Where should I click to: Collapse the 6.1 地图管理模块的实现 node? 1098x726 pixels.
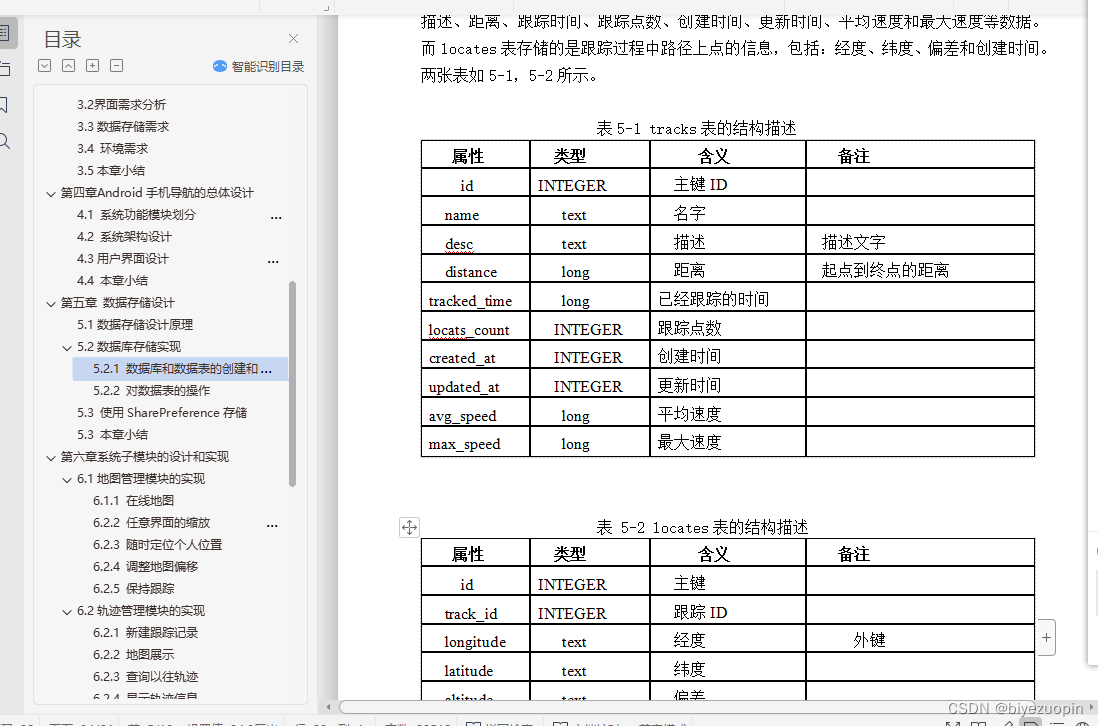(x=67, y=480)
